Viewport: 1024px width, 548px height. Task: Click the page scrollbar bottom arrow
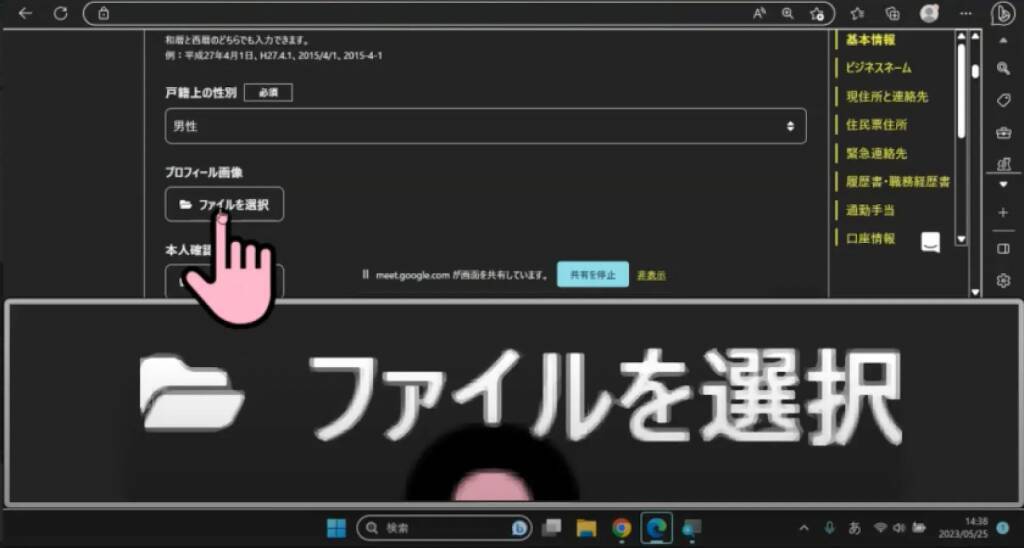(x=976, y=292)
